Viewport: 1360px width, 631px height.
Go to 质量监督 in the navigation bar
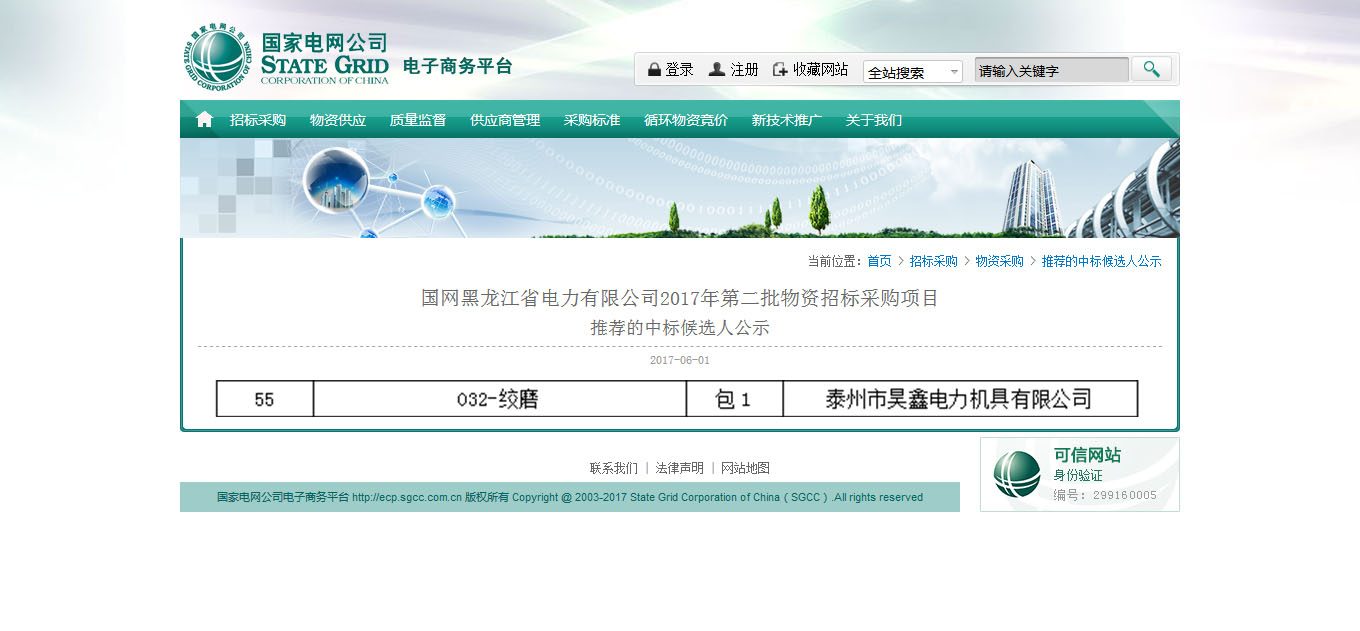click(x=418, y=120)
